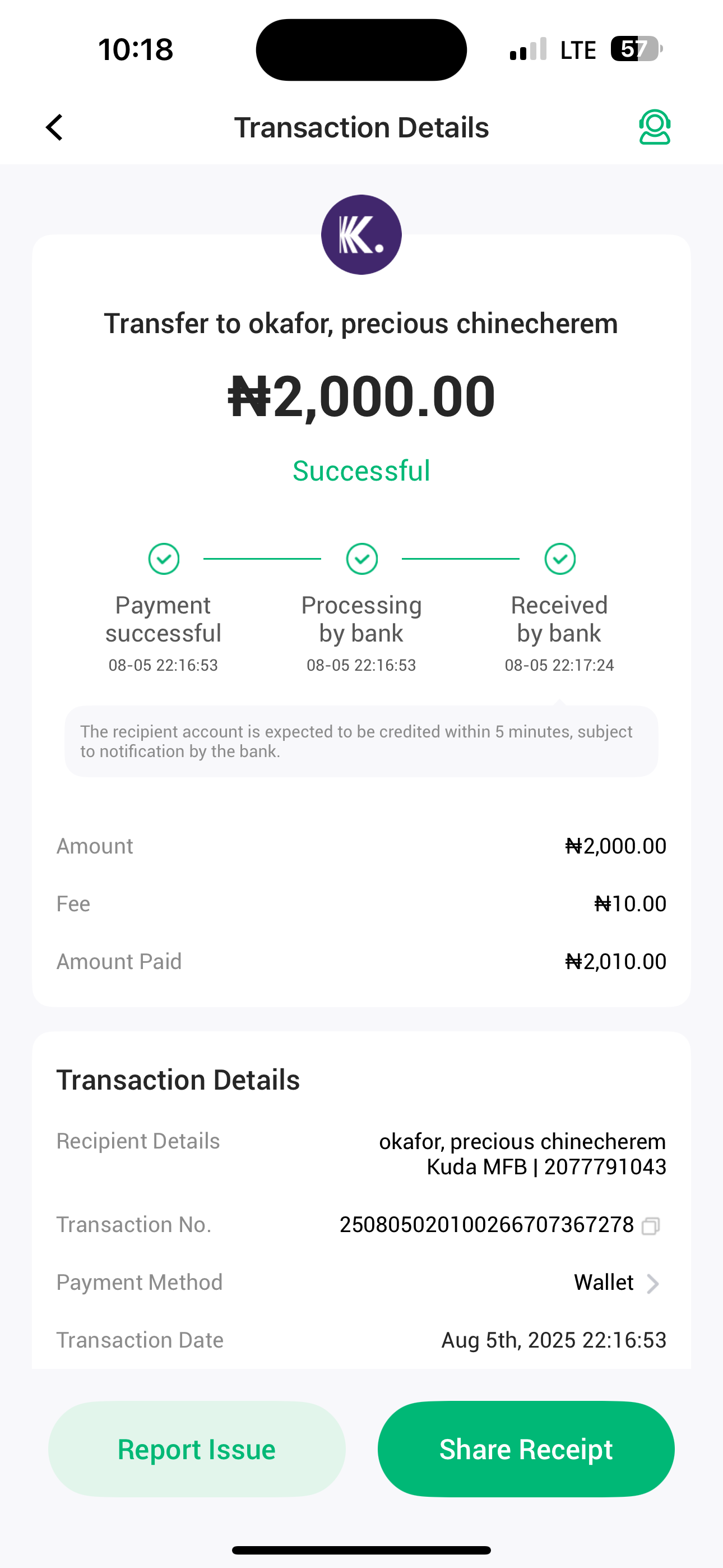
Task: Tap the back arrow icon
Action: click(x=55, y=127)
